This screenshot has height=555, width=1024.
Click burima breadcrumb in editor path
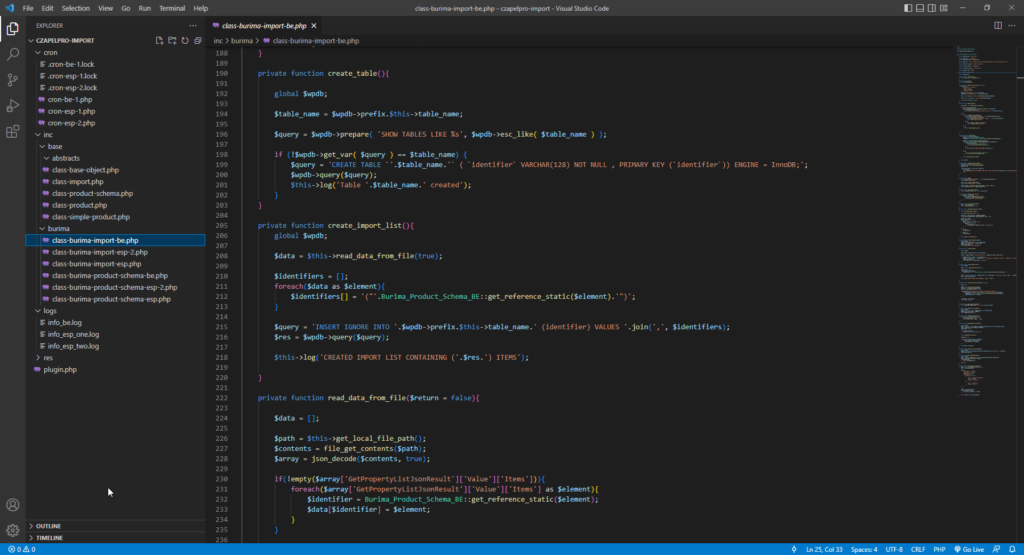(x=242, y=40)
